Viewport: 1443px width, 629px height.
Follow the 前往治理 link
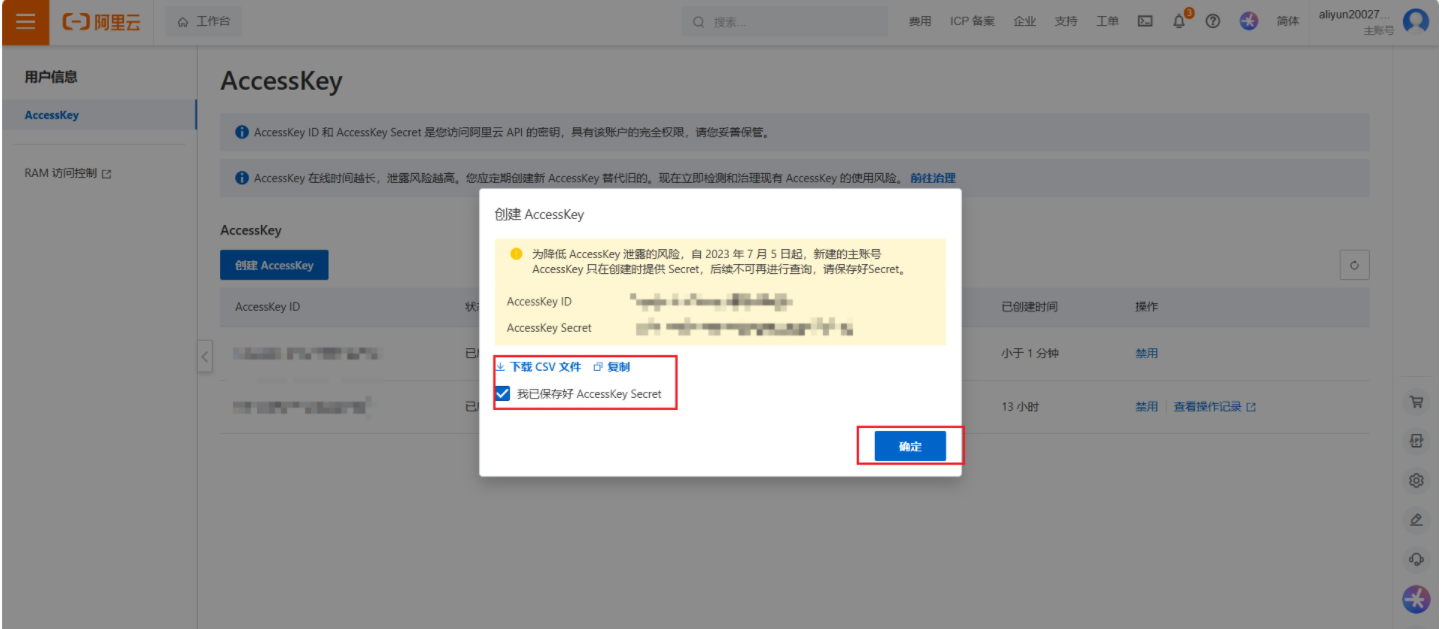[933, 178]
